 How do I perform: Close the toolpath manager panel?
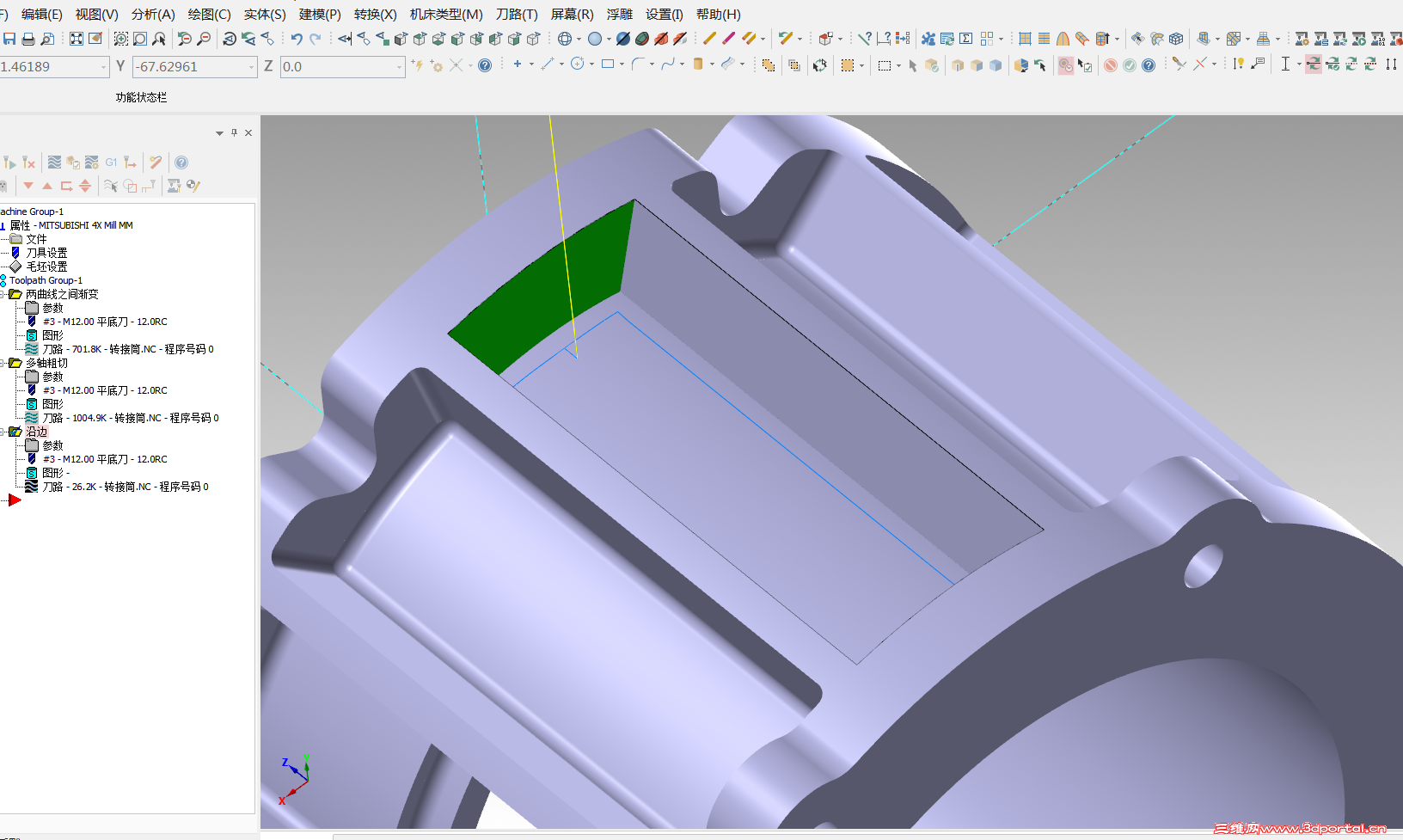[x=248, y=132]
